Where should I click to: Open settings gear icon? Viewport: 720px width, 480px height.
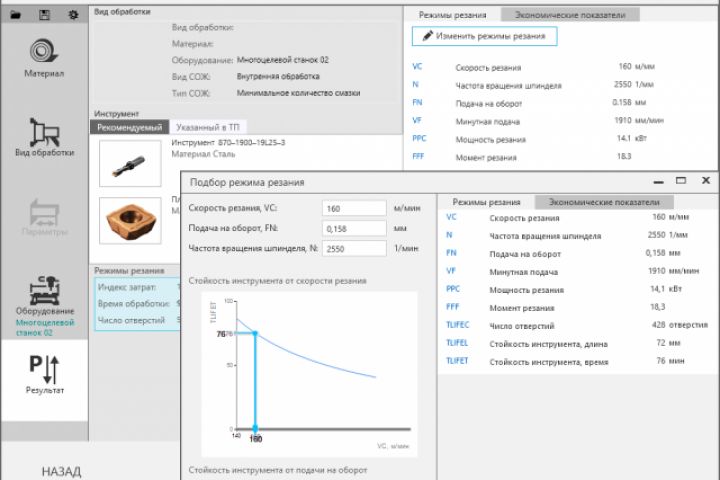[x=73, y=15]
